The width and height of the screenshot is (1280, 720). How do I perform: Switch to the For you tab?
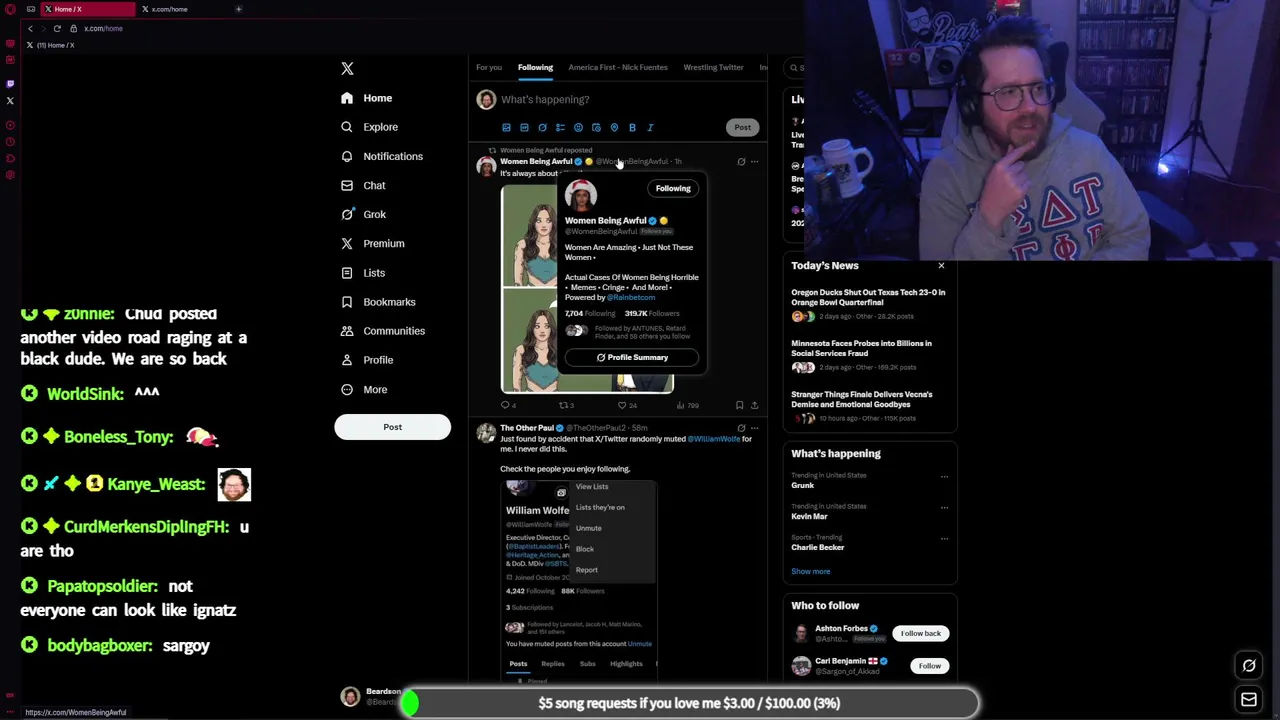pos(489,67)
